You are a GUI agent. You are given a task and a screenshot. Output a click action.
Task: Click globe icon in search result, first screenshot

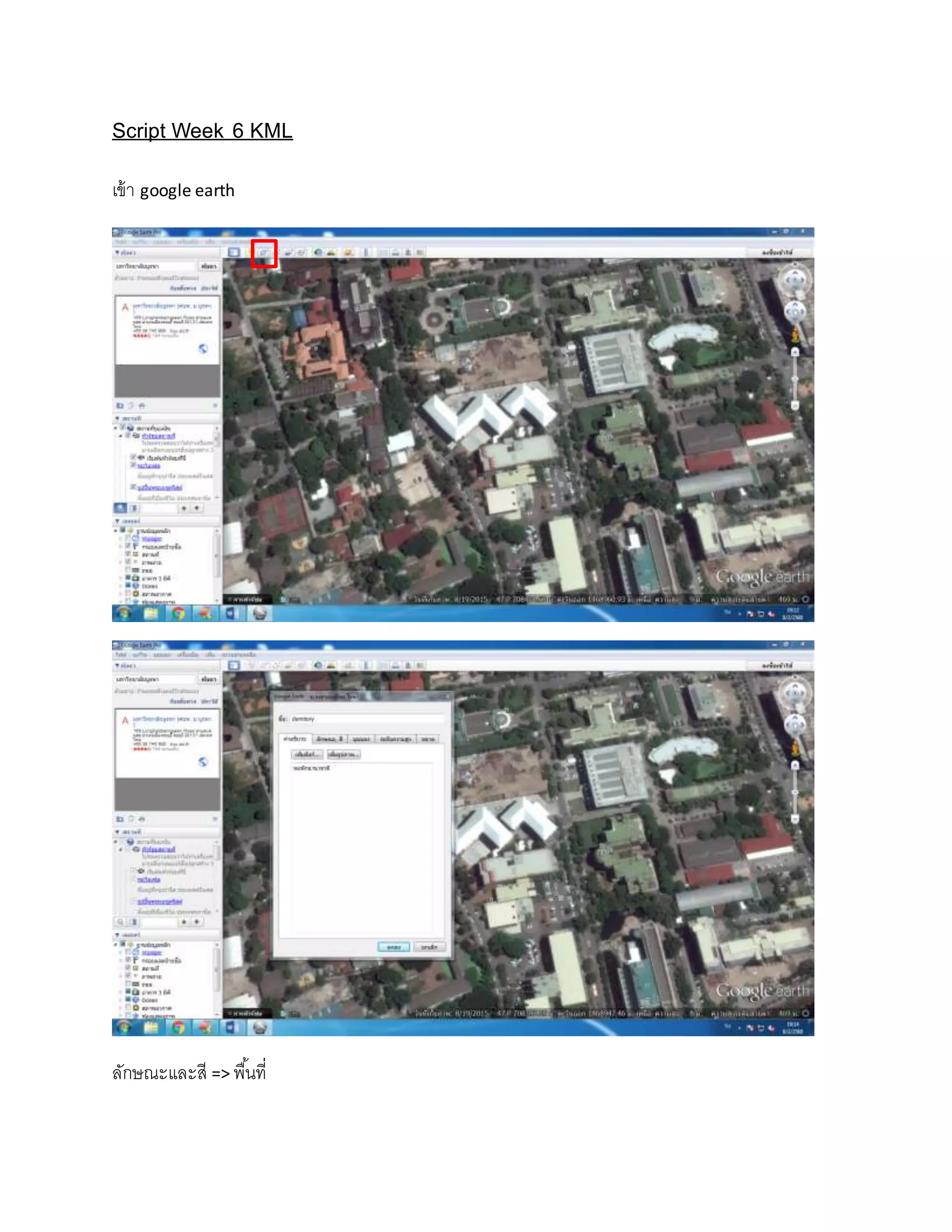203,349
